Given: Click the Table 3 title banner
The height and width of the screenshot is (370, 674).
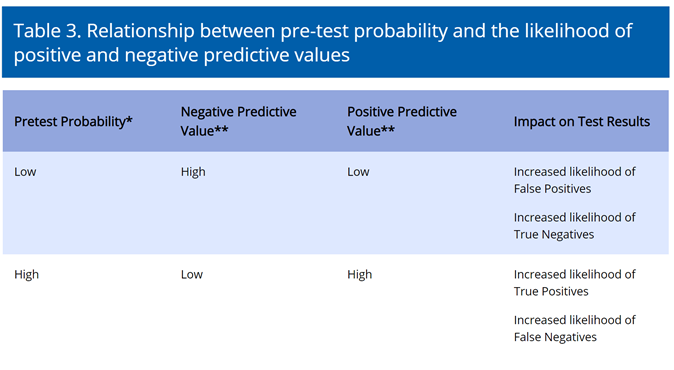Looking at the screenshot, I should pos(336,42).
